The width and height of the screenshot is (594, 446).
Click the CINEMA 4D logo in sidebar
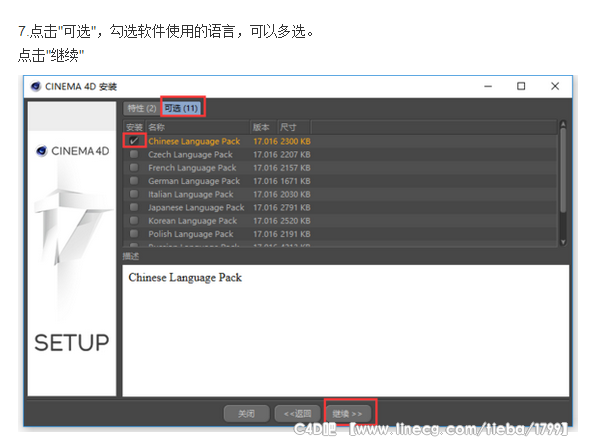(x=72, y=151)
